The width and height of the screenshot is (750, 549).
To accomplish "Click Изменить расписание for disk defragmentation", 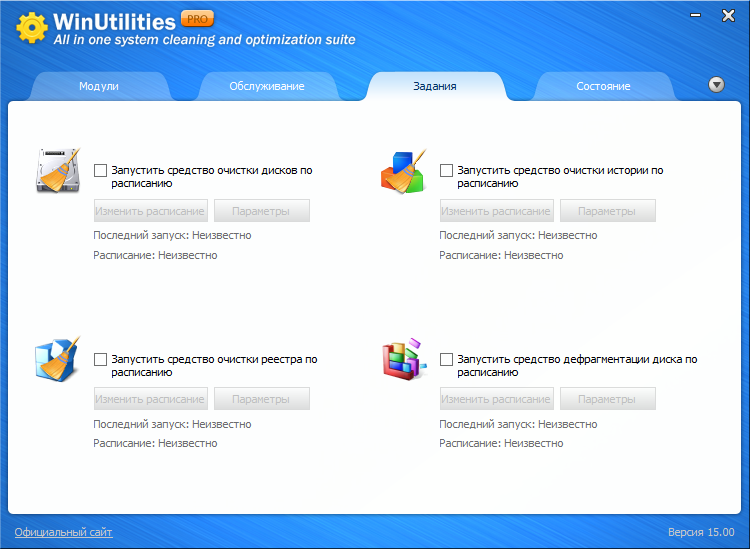I will [x=496, y=399].
